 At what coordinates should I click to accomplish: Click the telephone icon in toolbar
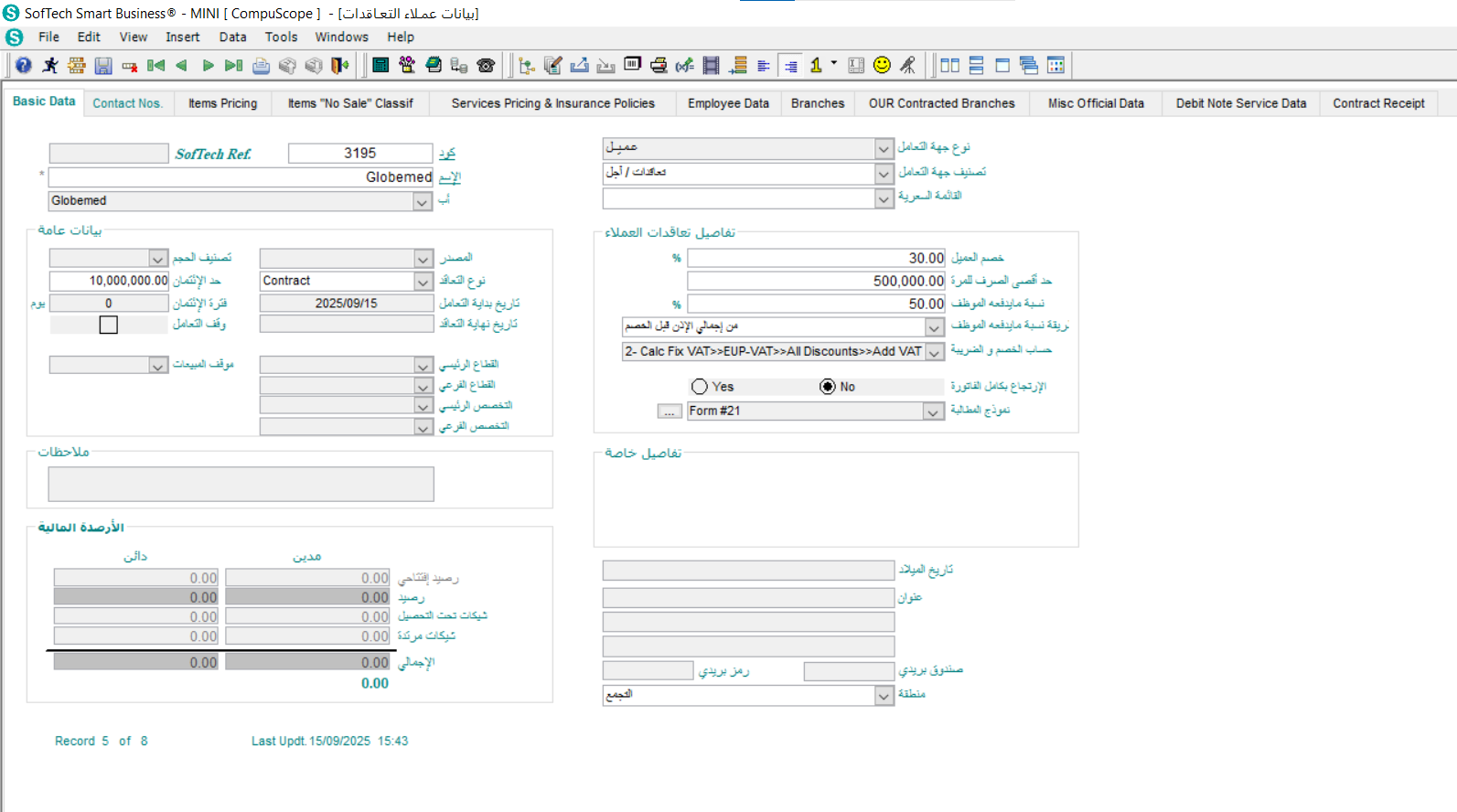pos(486,65)
